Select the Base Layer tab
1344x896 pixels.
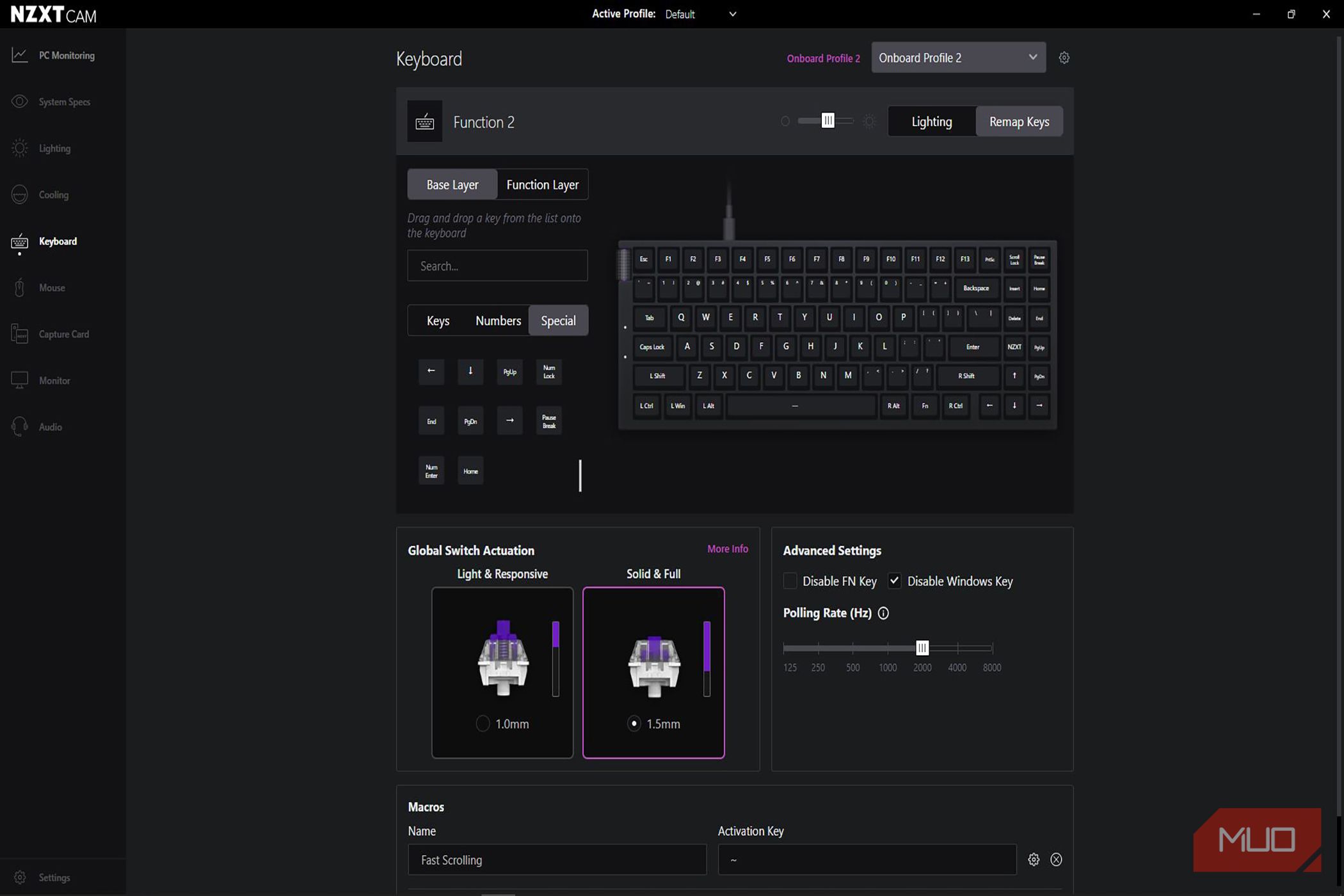(x=452, y=185)
